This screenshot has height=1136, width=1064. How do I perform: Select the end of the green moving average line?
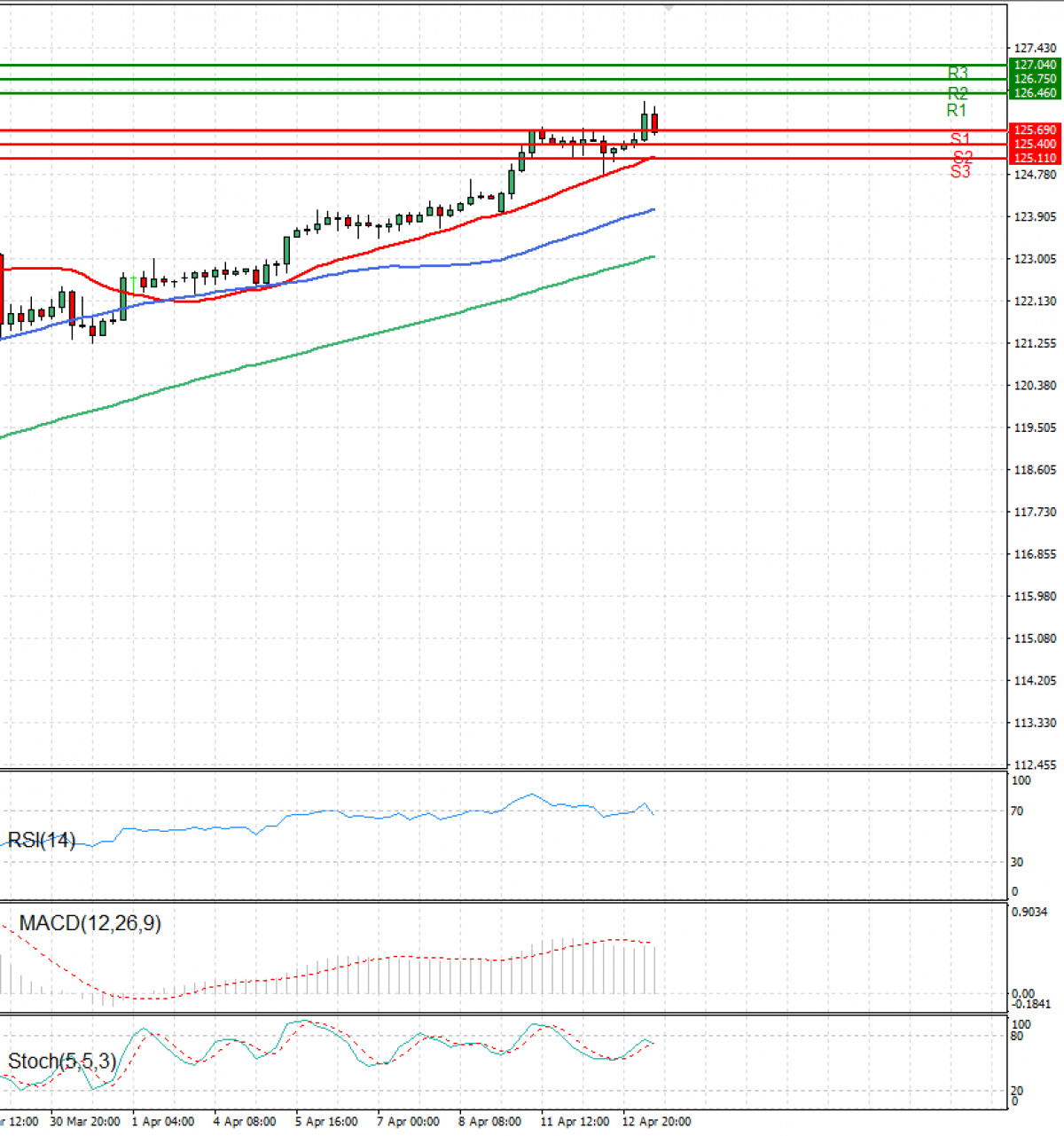pos(653,256)
